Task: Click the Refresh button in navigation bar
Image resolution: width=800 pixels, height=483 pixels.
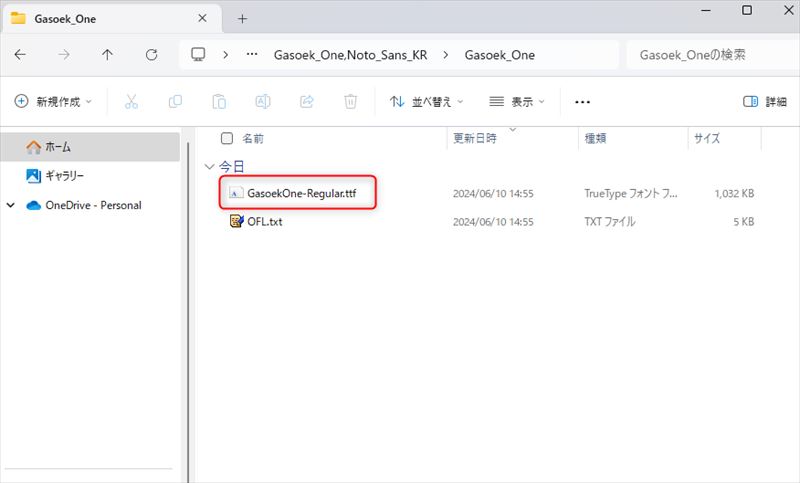Action: pyautogui.click(x=151, y=55)
